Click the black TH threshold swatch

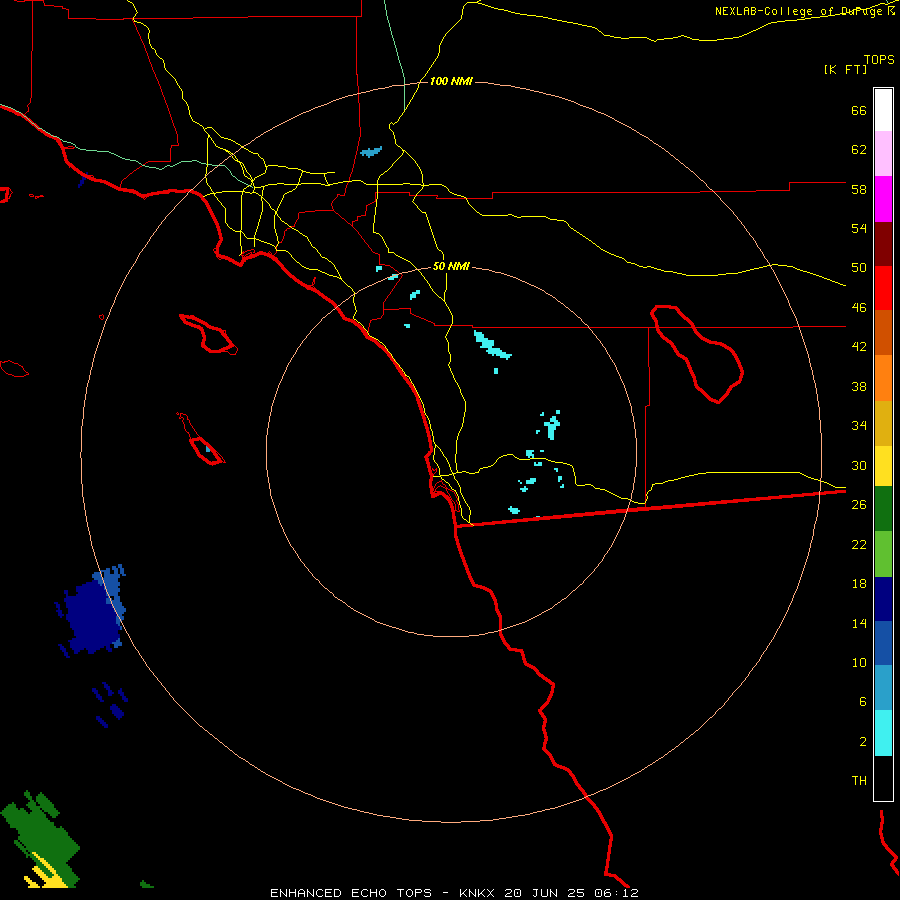pos(883,778)
